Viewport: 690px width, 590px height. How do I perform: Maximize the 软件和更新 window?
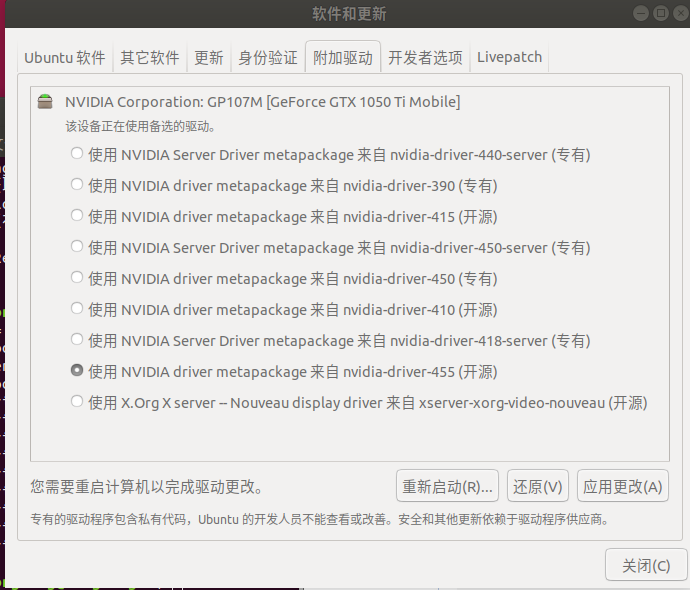[x=661, y=14]
